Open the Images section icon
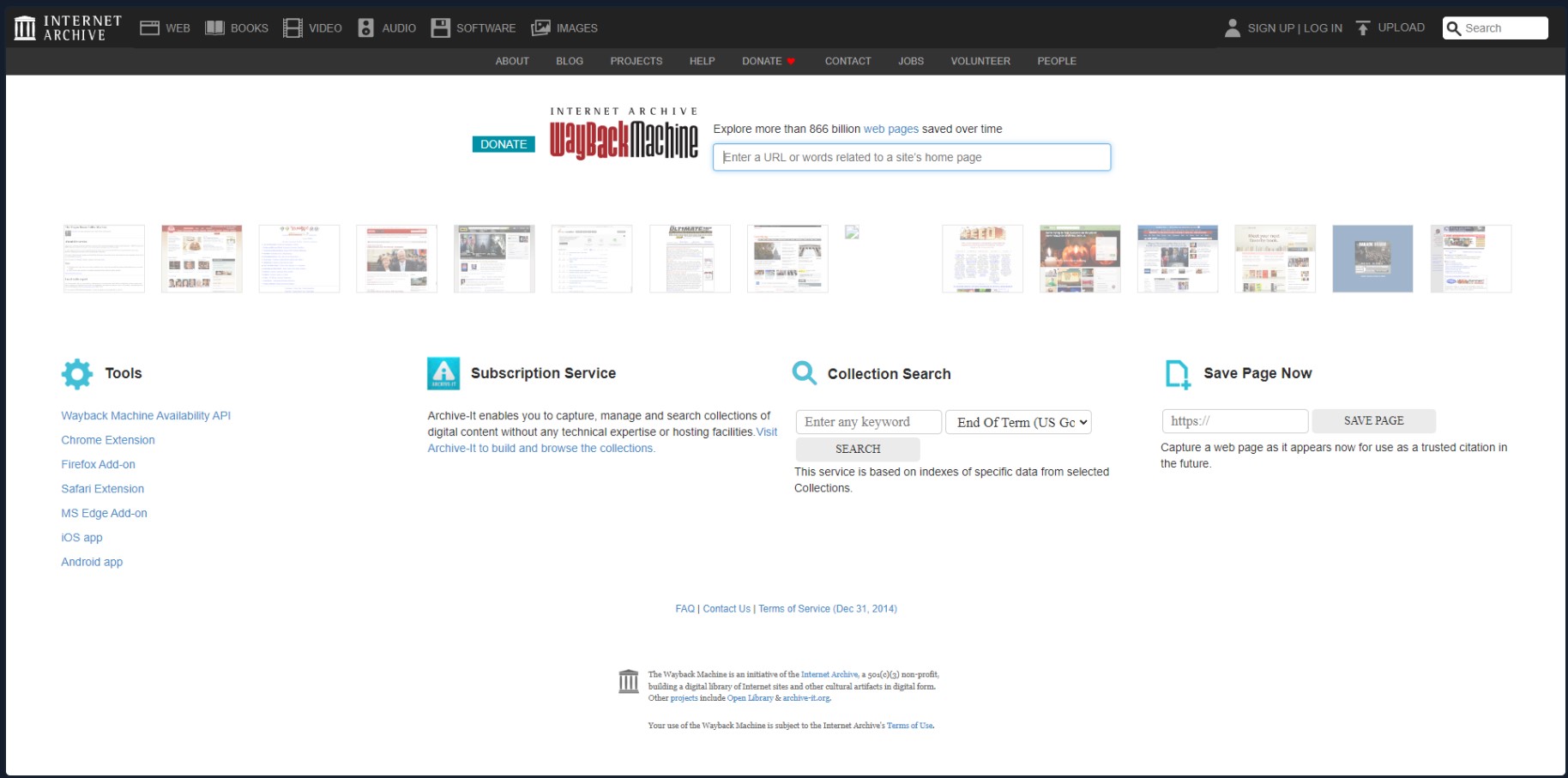 coord(540,28)
